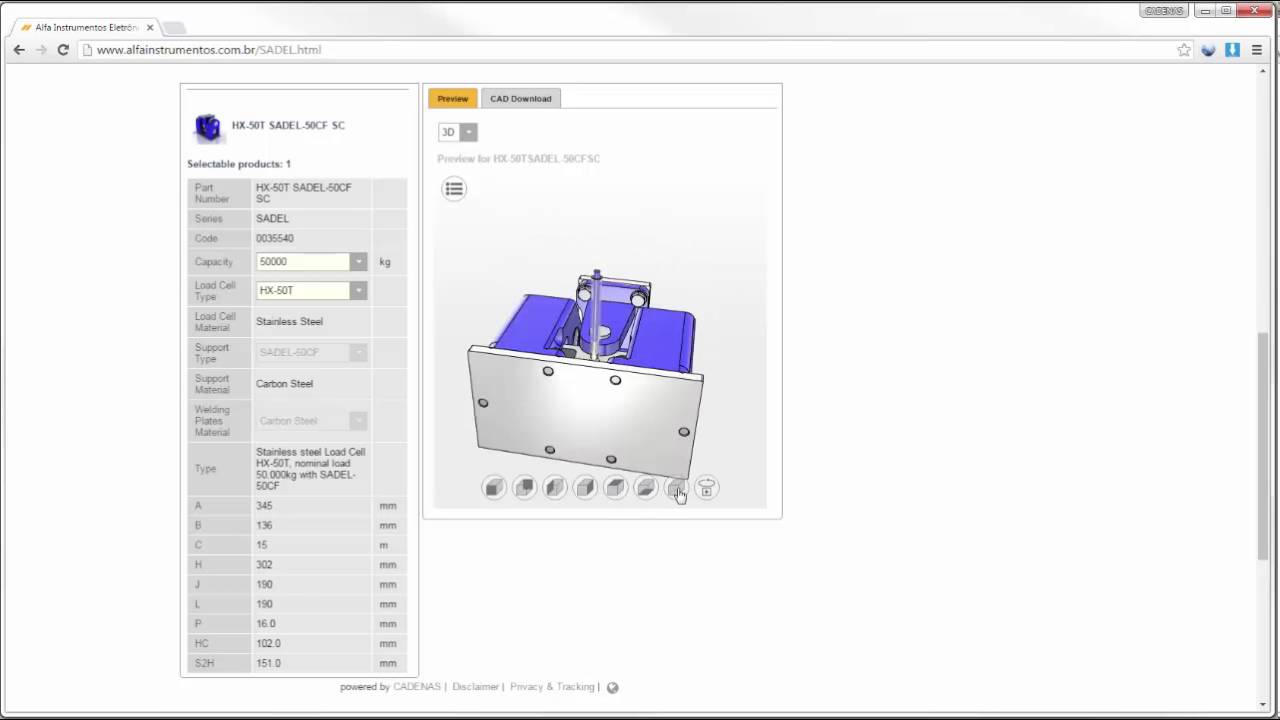1280x720 pixels.
Task: Click dimension HC value 102.0
Action: [268, 644]
